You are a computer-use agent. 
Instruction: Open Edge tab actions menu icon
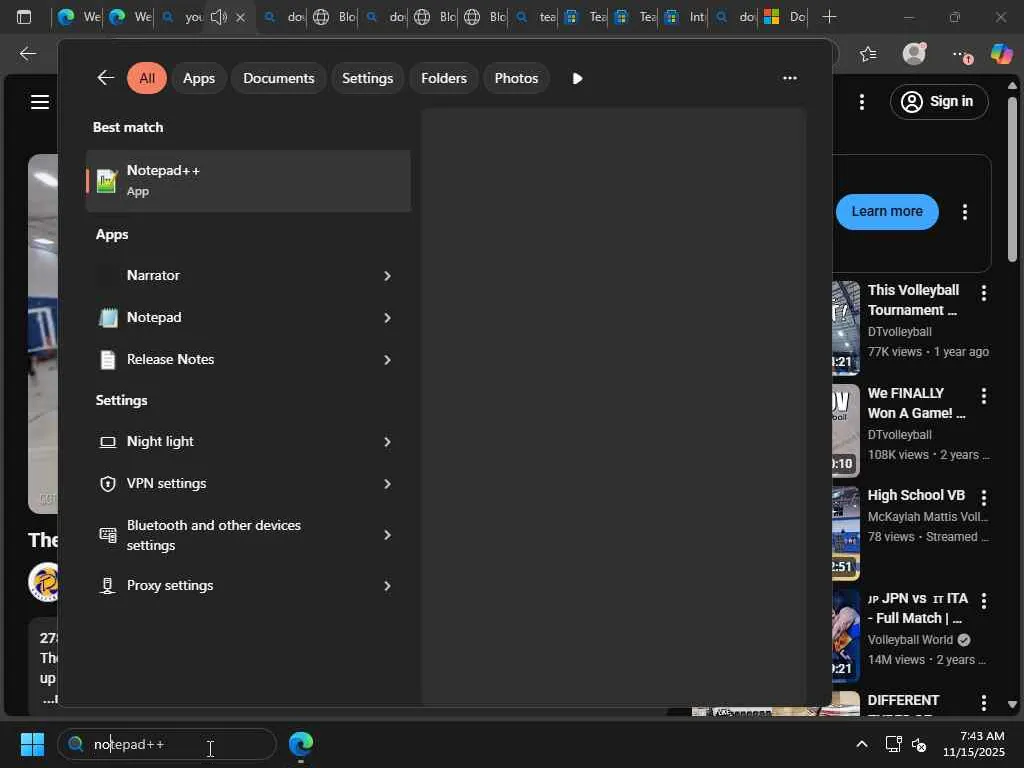(24, 17)
